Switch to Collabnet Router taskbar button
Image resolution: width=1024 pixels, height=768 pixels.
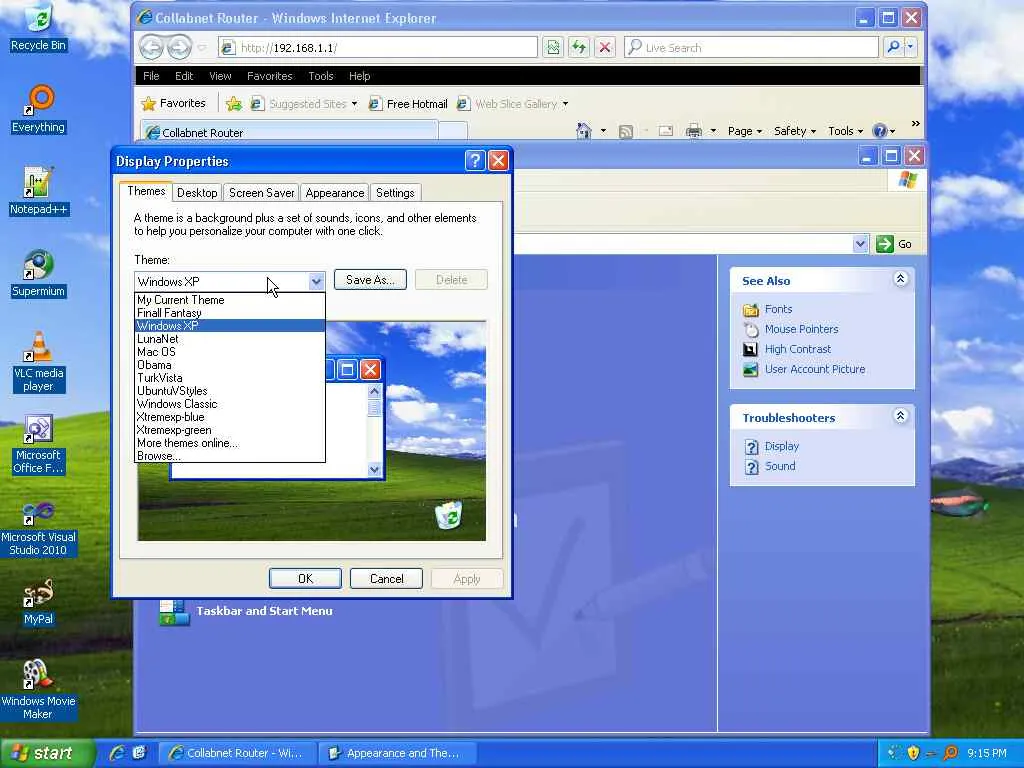tap(238, 753)
